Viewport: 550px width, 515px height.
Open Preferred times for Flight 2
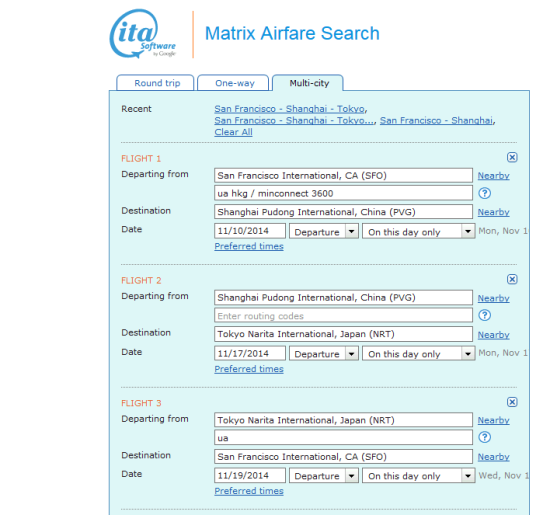tap(249, 369)
